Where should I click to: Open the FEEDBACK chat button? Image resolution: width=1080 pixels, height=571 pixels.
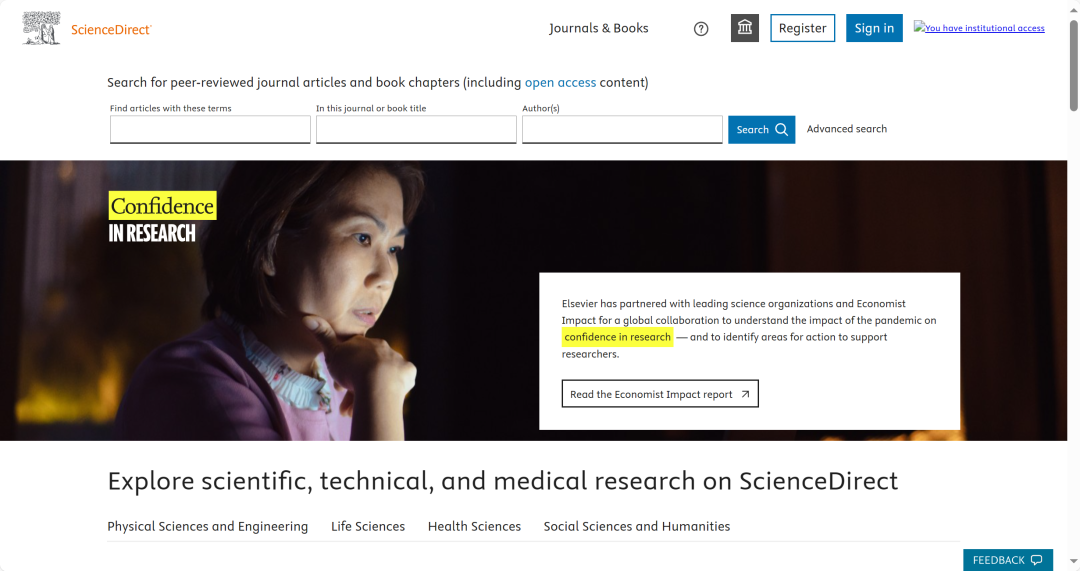tap(1007, 560)
